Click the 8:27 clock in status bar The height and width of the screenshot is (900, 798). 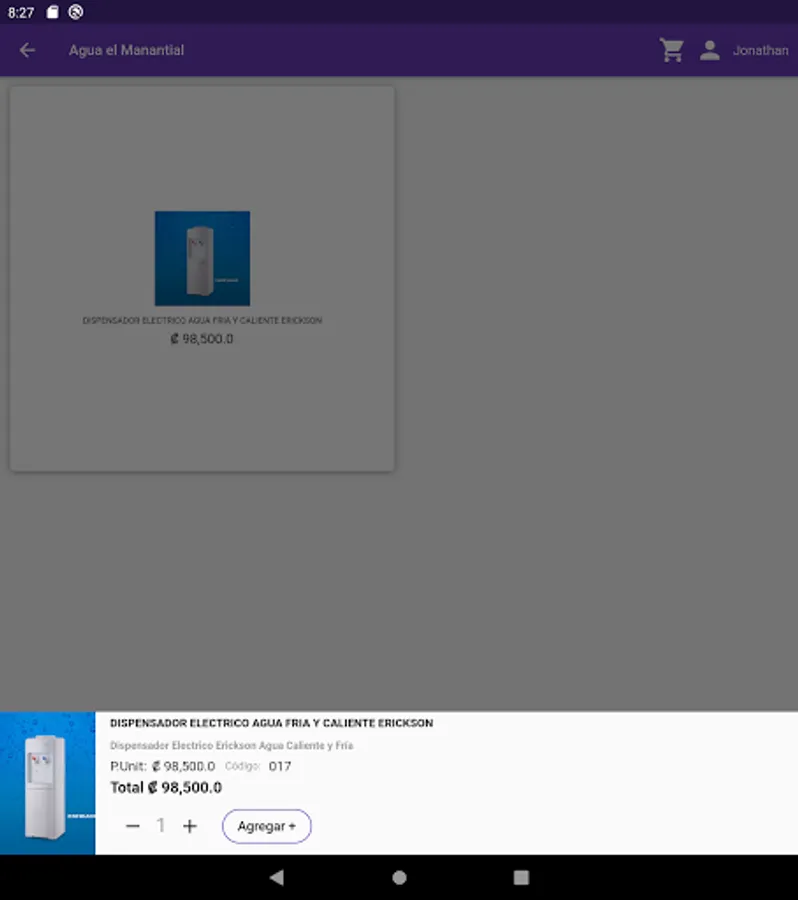coord(21,13)
